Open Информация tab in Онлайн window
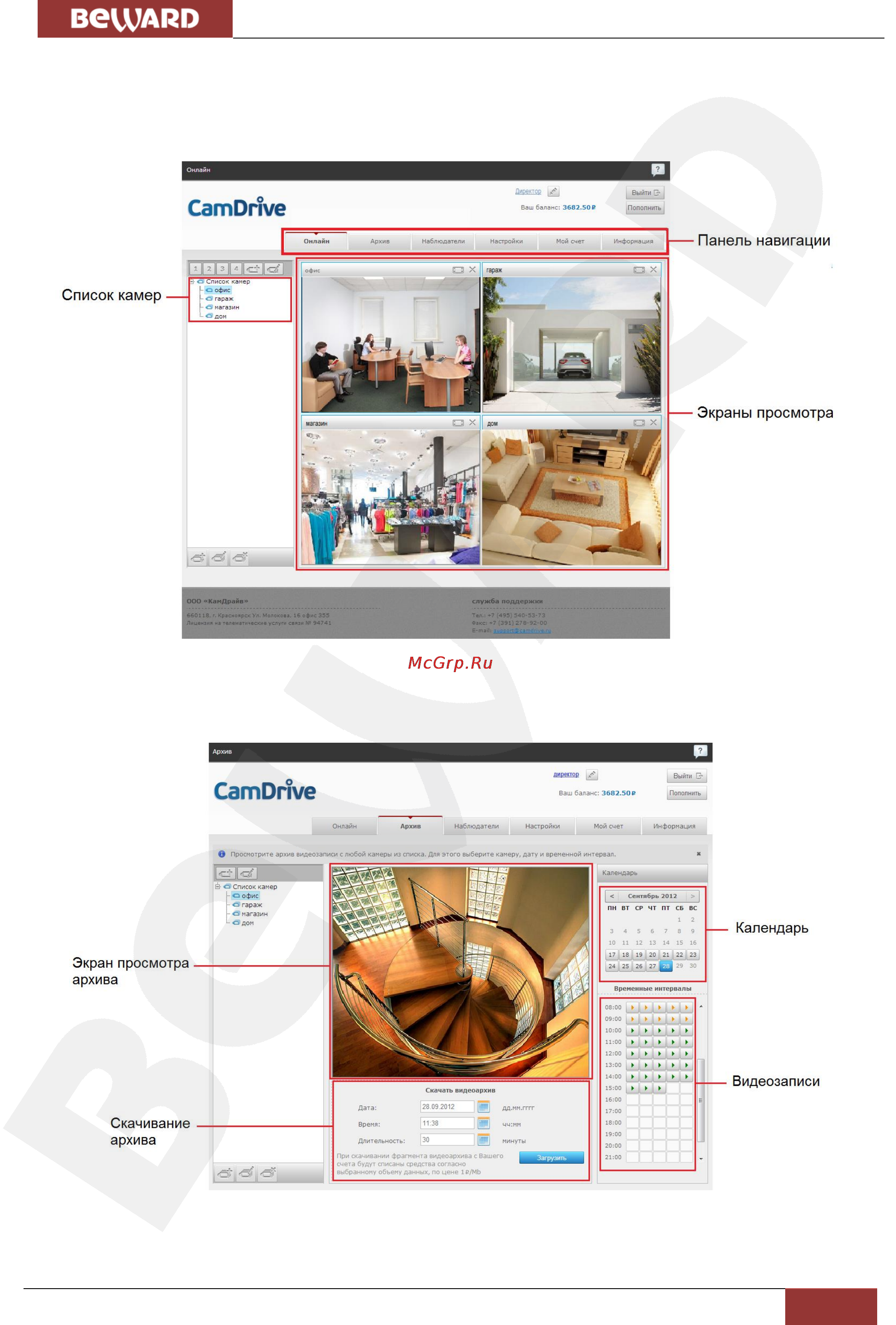Viewport: 896px width, 1325px height. click(x=633, y=241)
